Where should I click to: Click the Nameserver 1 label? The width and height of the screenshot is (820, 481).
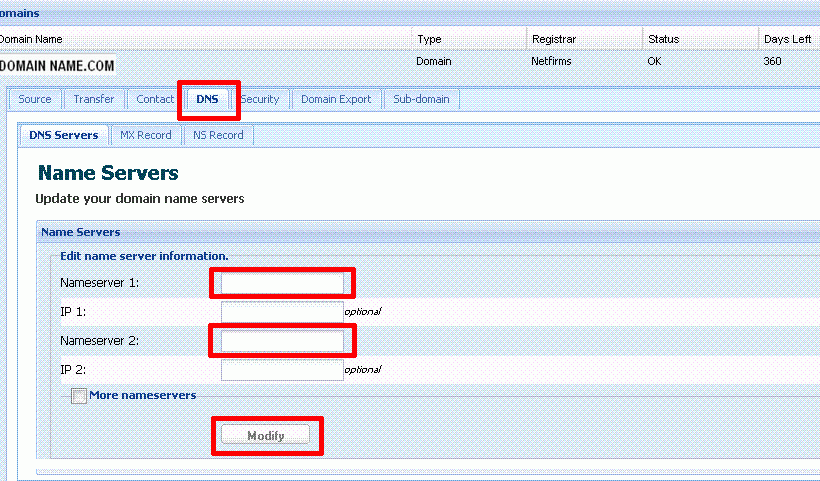point(99,283)
